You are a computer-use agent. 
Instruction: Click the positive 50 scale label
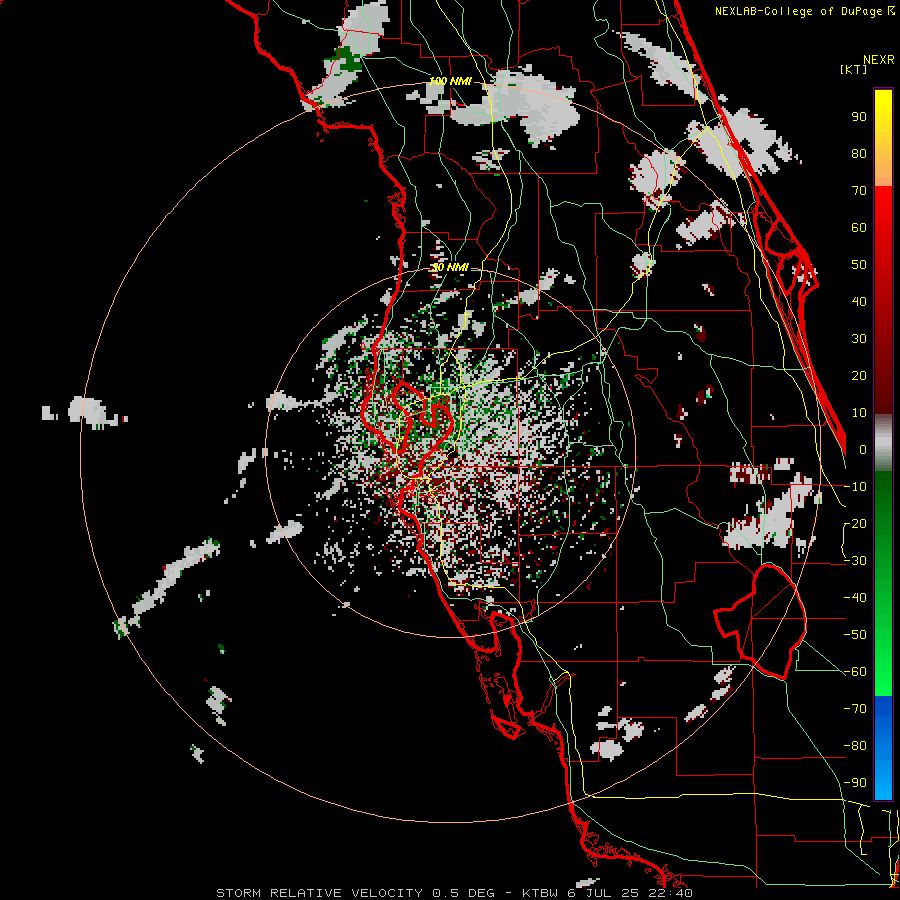point(859,265)
